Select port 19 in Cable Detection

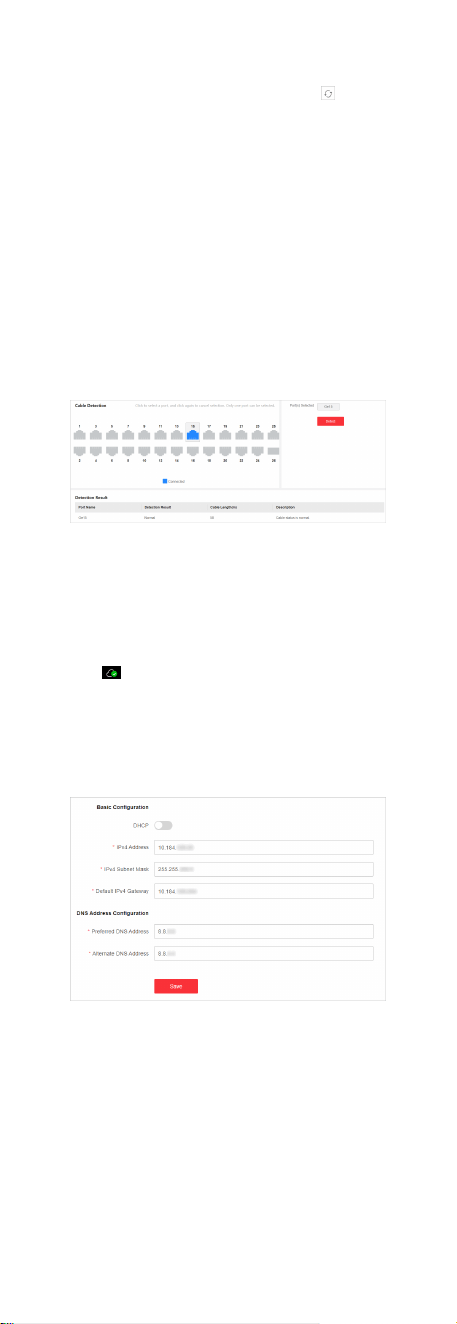225,435
